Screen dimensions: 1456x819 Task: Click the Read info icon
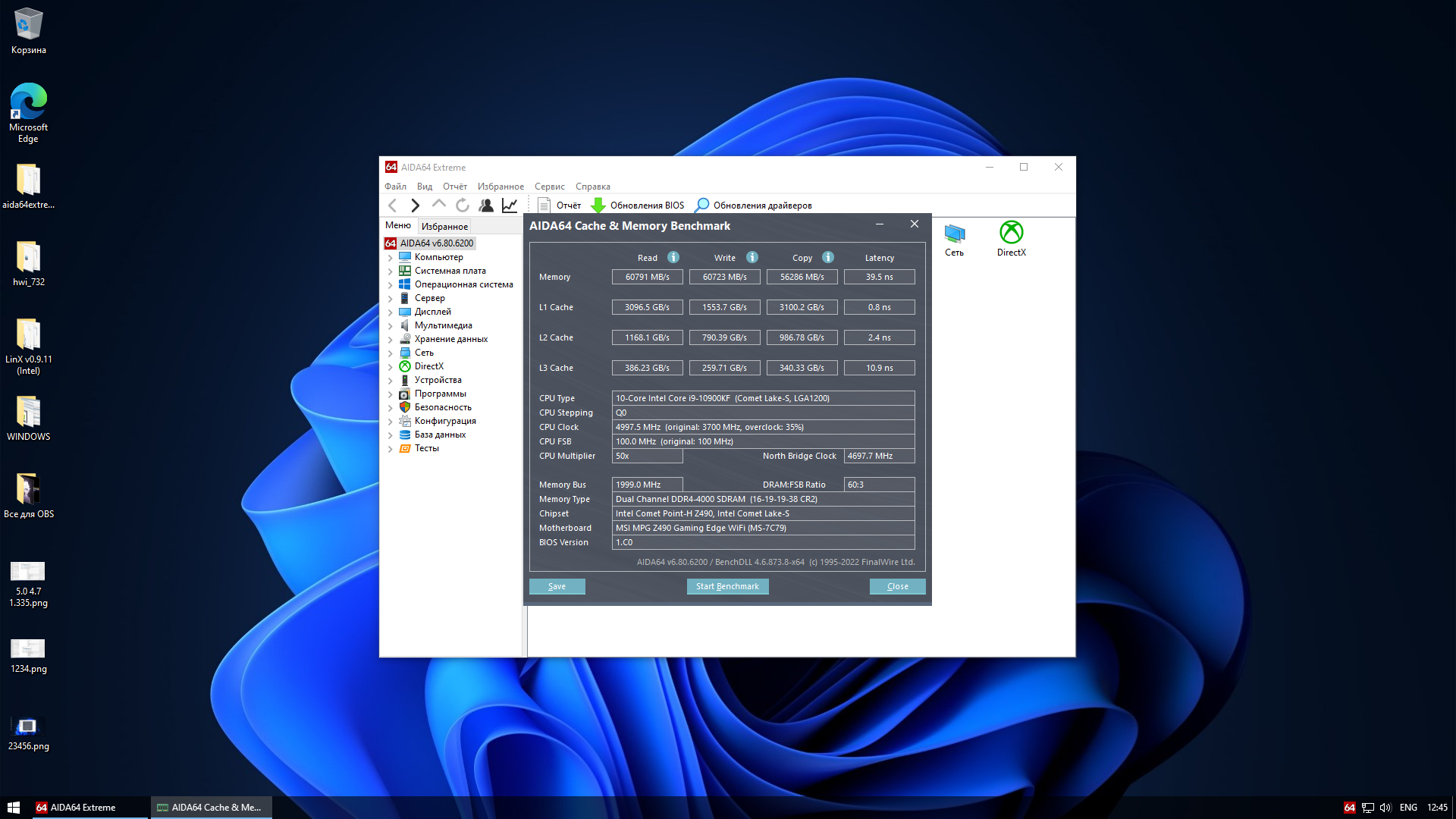point(673,257)
